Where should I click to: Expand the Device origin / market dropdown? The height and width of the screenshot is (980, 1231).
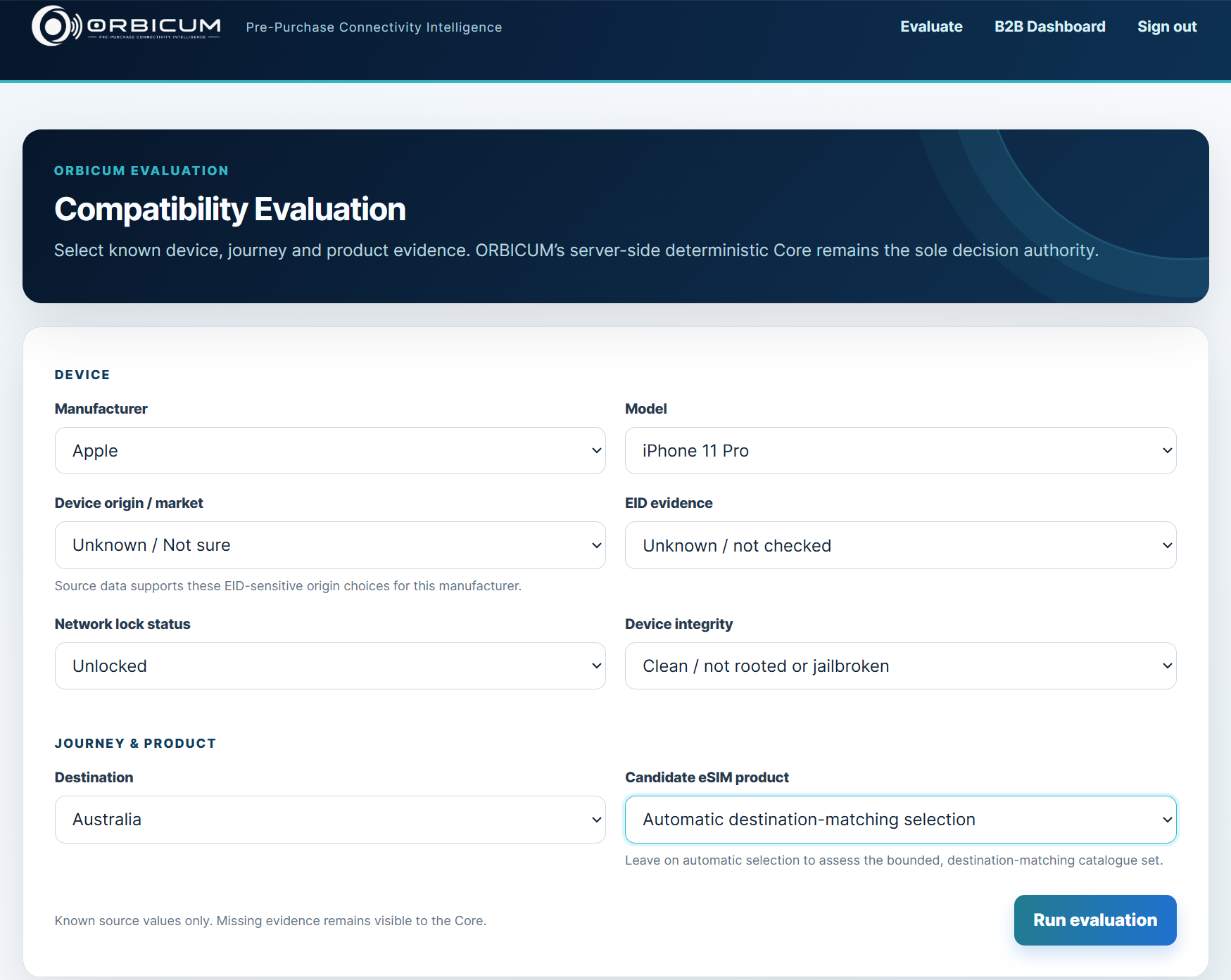click(330, 545)
